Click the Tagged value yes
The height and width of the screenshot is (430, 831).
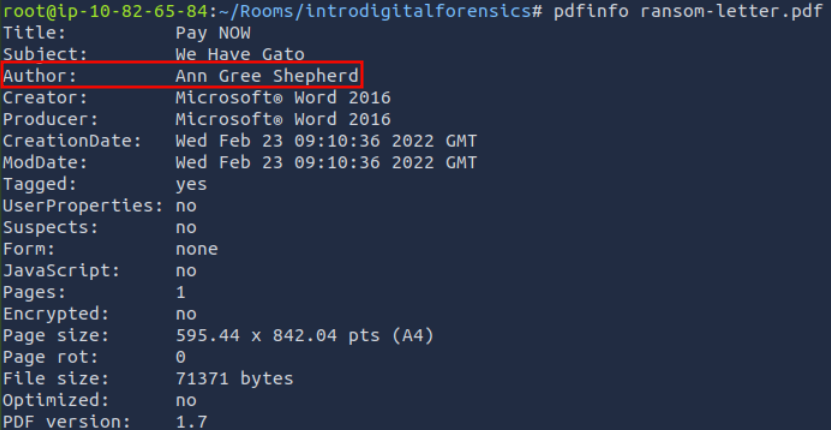tap(191, 184)
